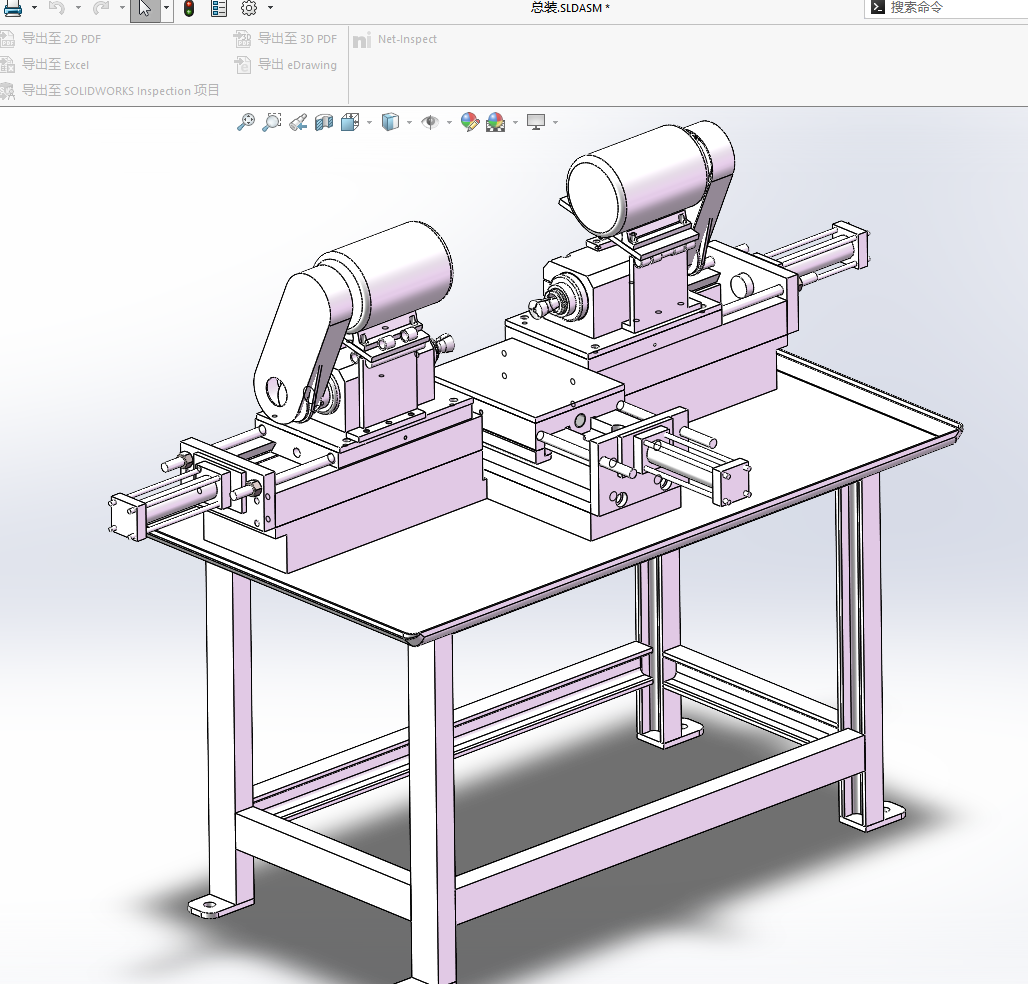Image resolution: width=1028 pixels, height=984 pixels.
Task: Expand the Undo history dropdown
Action: (x=78, y=8)
